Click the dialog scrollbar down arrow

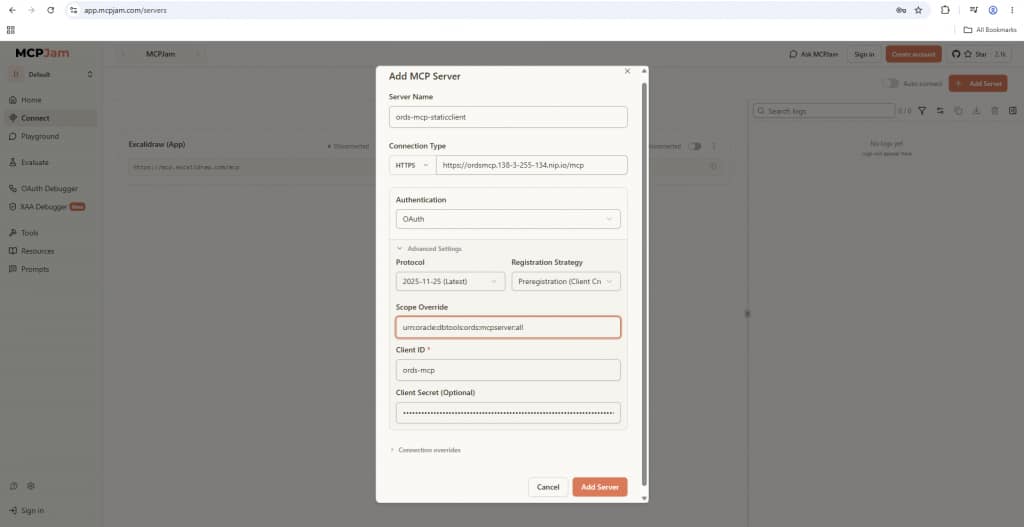point(645,498)
